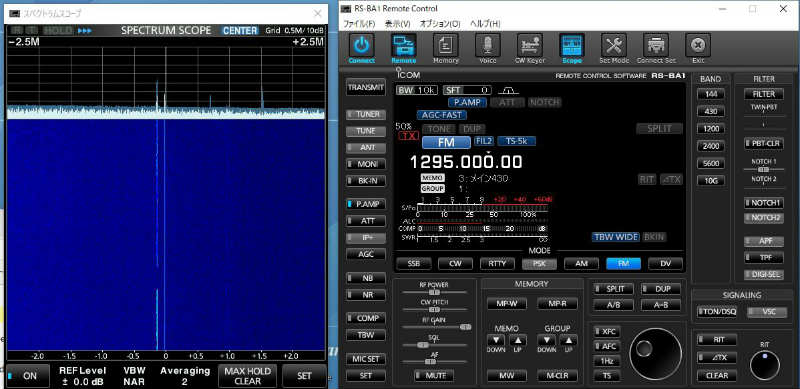
Task: Toggle the P.AMP preamp button
Action: click(x=365, y=204)
